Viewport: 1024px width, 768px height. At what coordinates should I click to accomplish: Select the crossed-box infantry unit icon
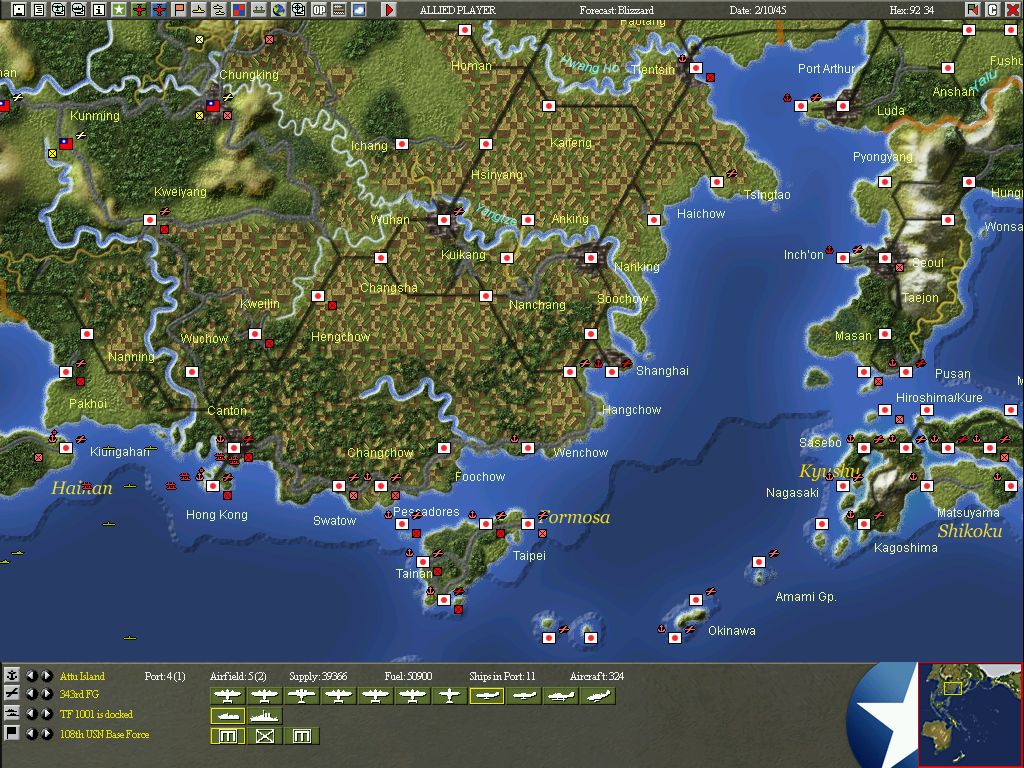(x=264, y=736)
